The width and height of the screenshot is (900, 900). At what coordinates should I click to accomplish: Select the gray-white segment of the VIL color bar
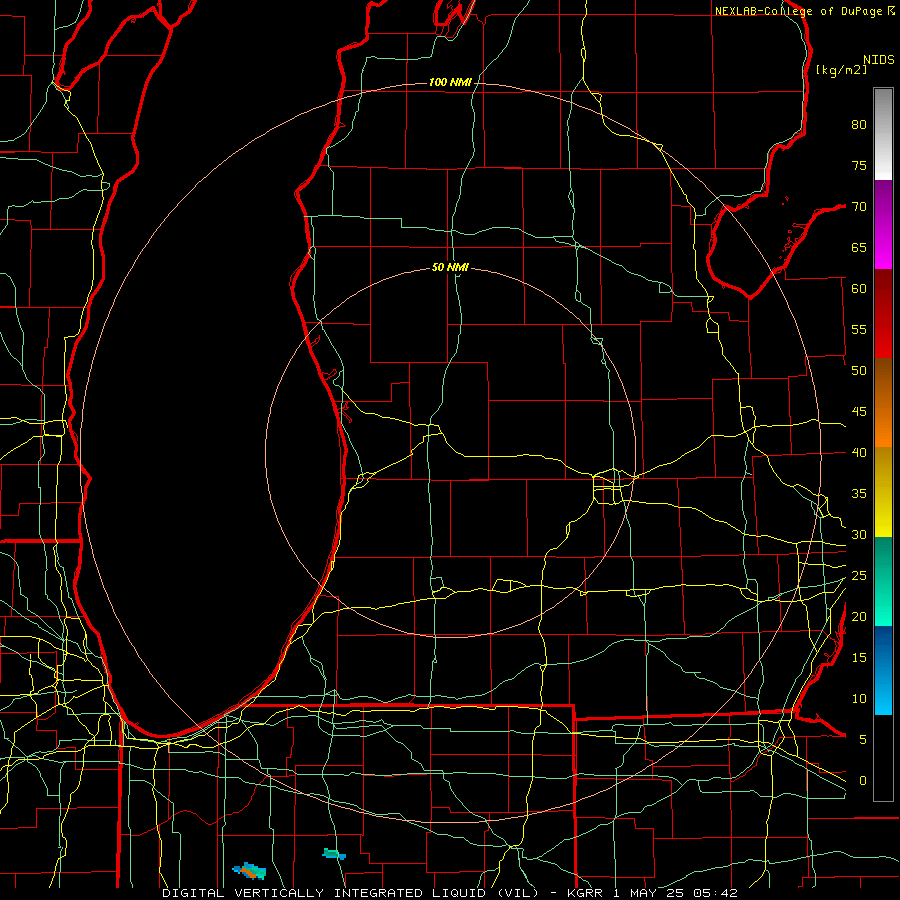tap(883, 134)
